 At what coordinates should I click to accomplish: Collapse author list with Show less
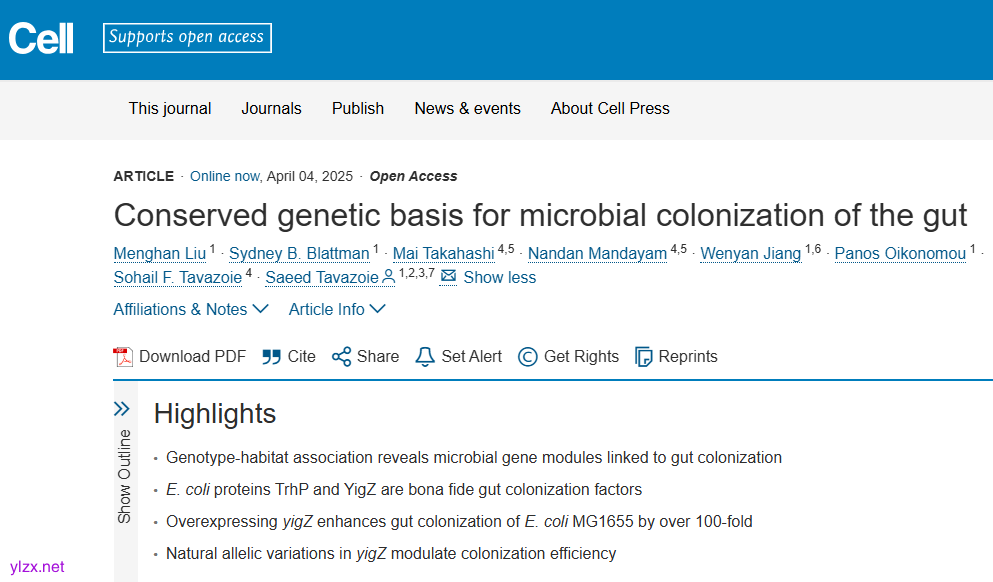click(x=500, y=278)
